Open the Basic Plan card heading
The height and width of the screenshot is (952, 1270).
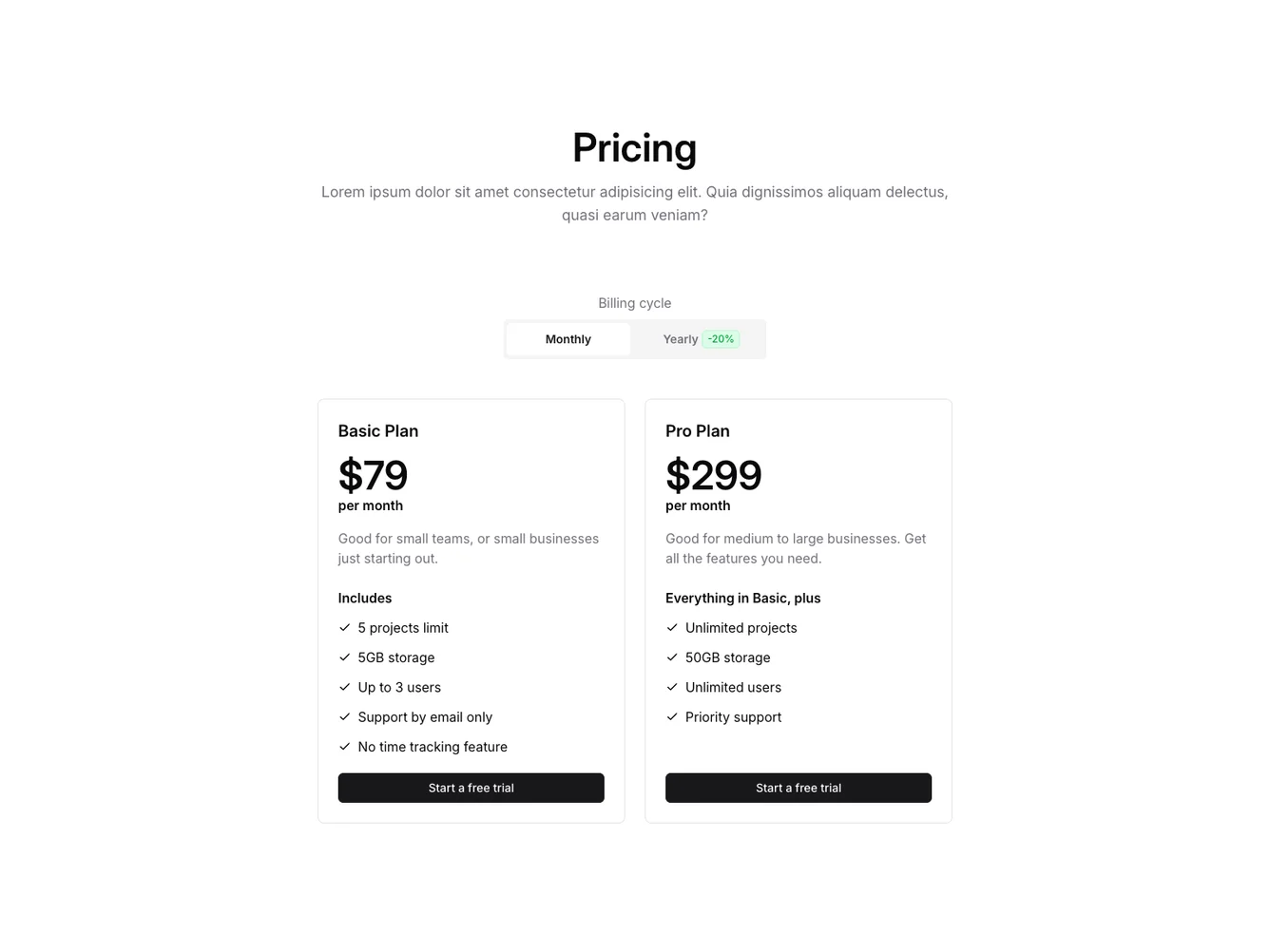point(377,430)
